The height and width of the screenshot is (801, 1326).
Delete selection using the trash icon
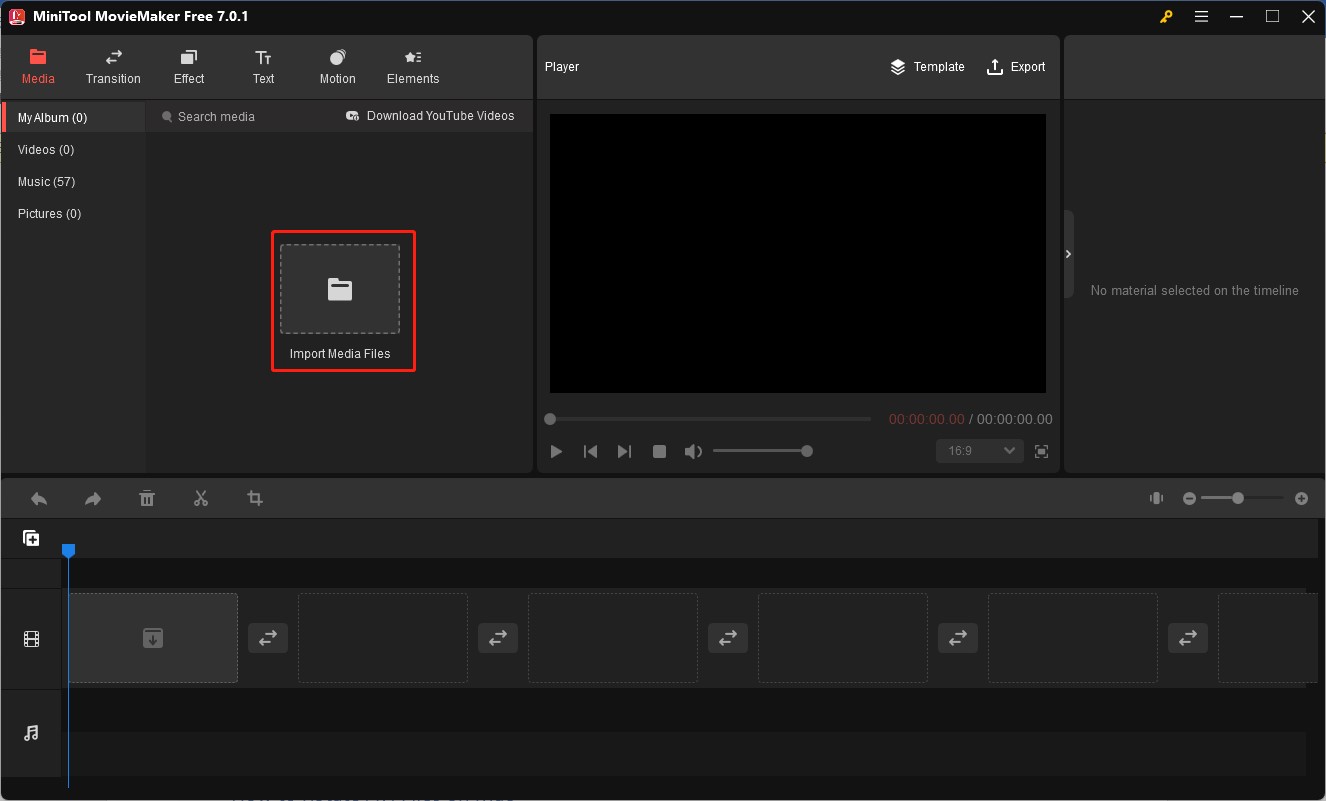(x=147, y=498)
